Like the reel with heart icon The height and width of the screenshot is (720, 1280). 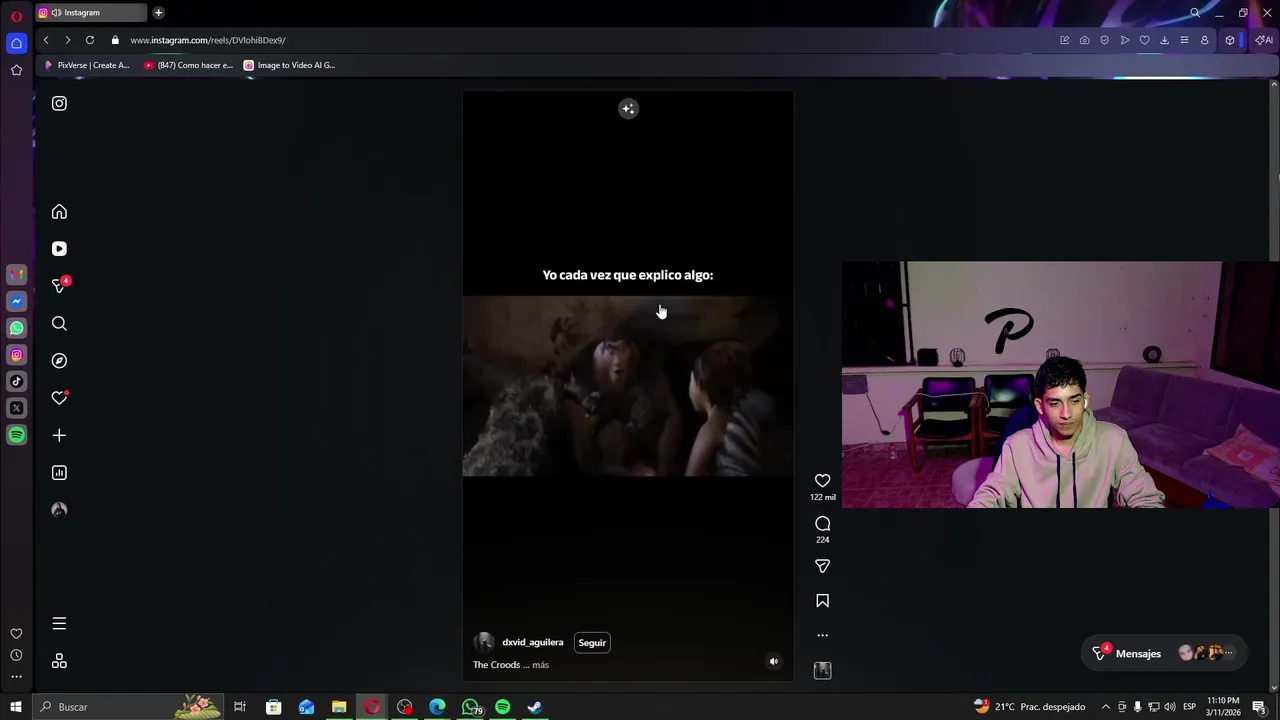pyautogui.click(x=822, y=481)
